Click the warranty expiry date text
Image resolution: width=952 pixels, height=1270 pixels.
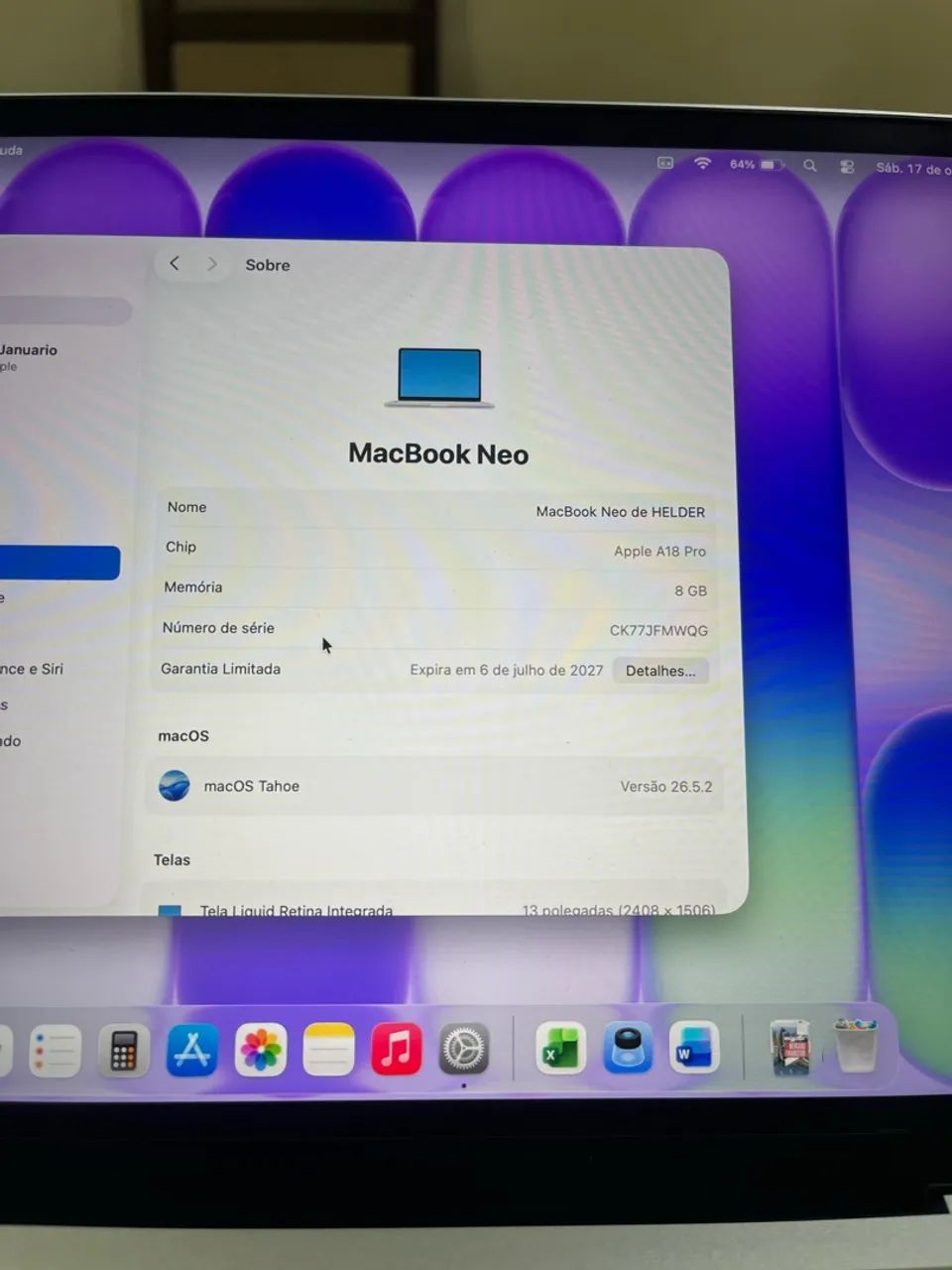(x=507, y=670)
